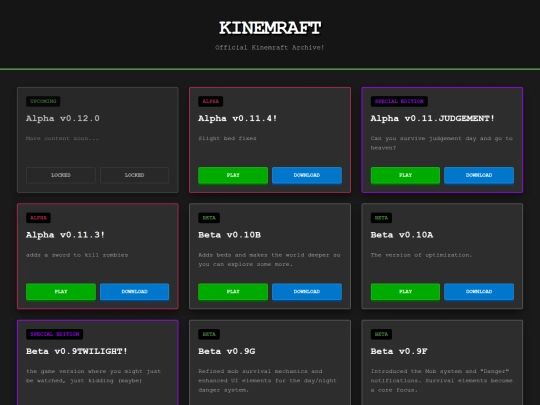The height and width of the screenshot is (405, 540).
Task: Click the 'Beta v0.9G' heading
Action: coord(227,351)
